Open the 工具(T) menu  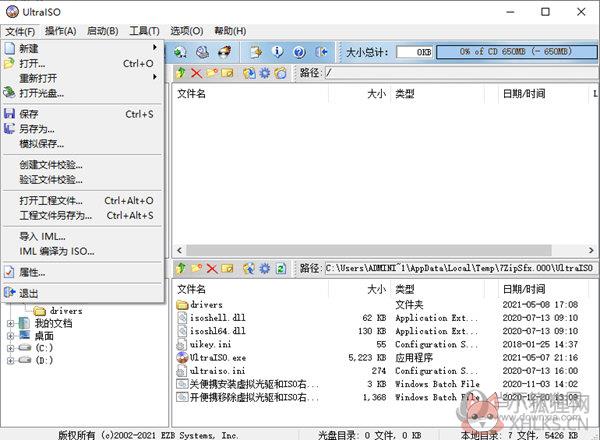(144, 31)
